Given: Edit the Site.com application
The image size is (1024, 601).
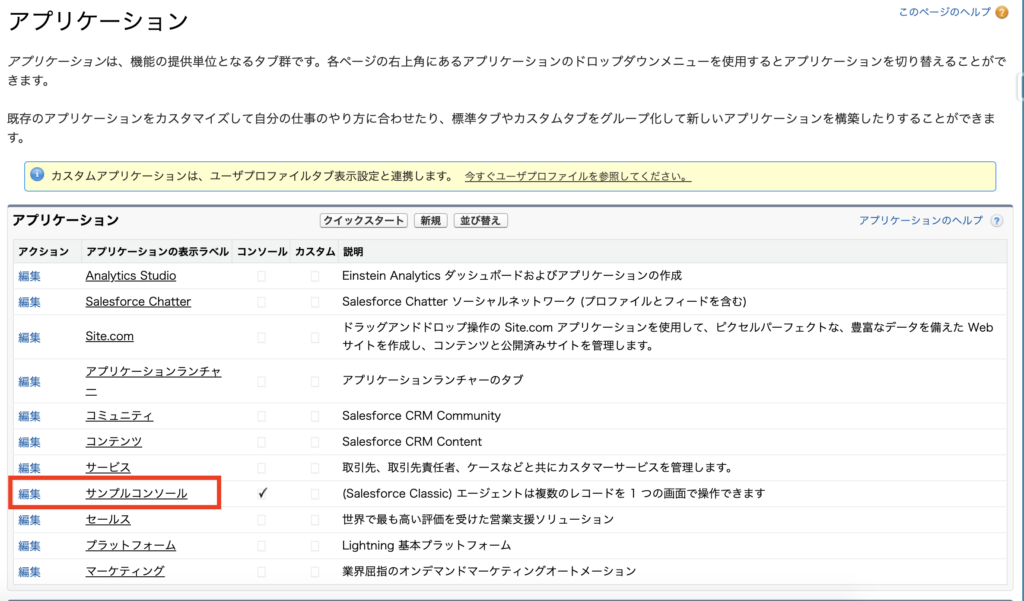Looking at the screenshot, I should point(29,337).
